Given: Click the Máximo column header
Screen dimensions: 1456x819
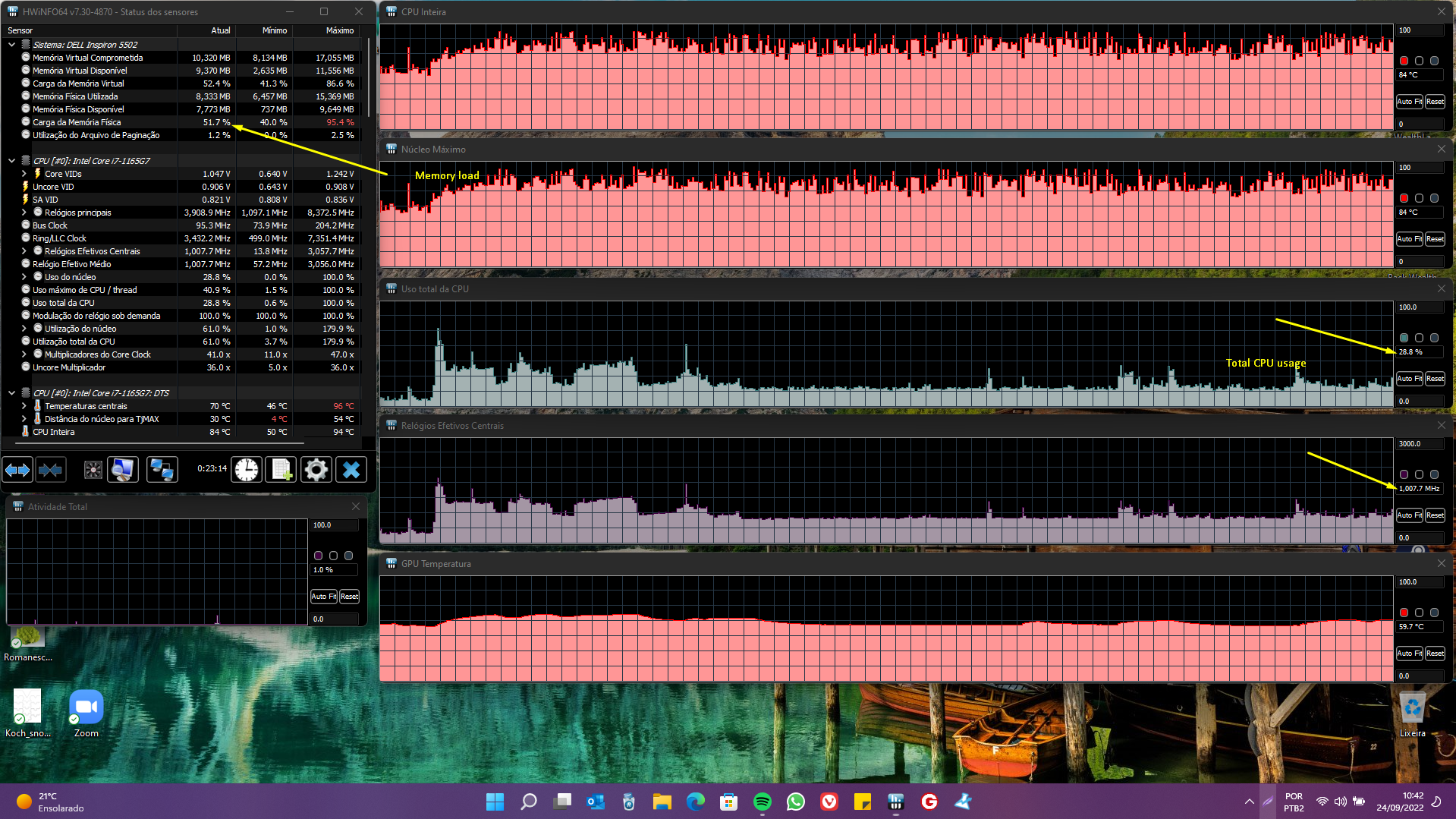Looking at the screenshot, I should 339,30.
